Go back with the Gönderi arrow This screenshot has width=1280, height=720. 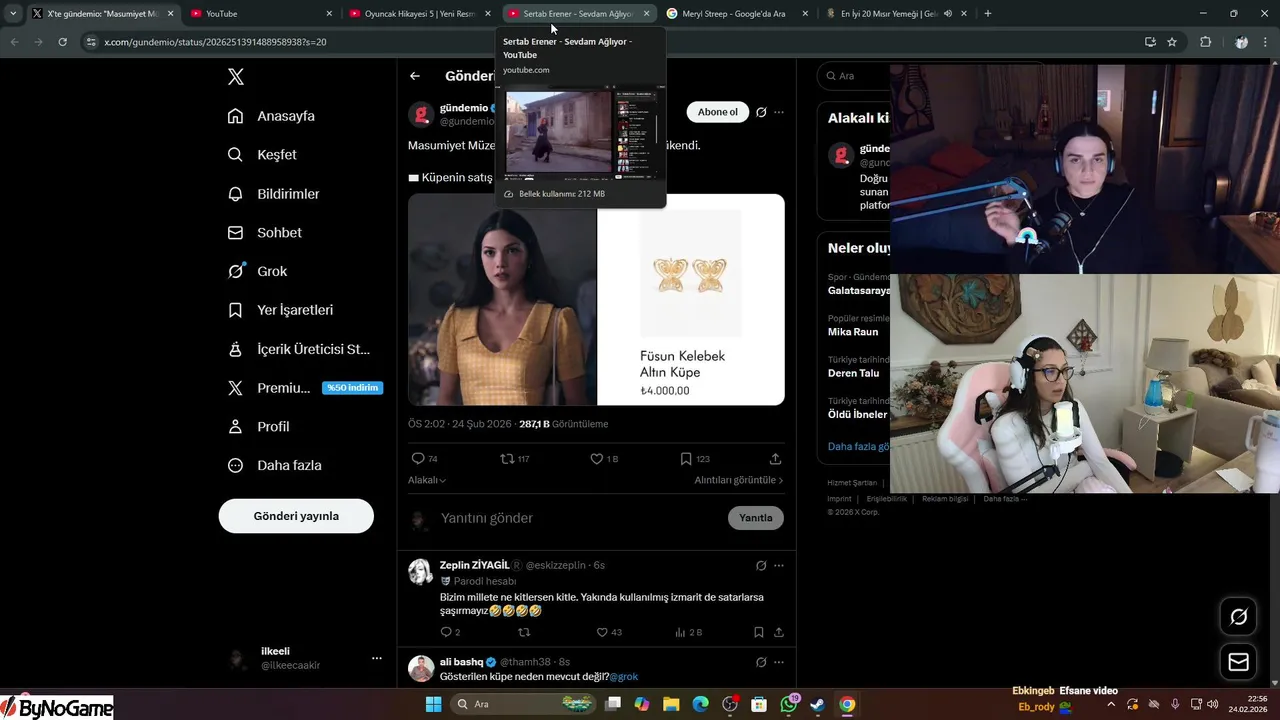415,76
